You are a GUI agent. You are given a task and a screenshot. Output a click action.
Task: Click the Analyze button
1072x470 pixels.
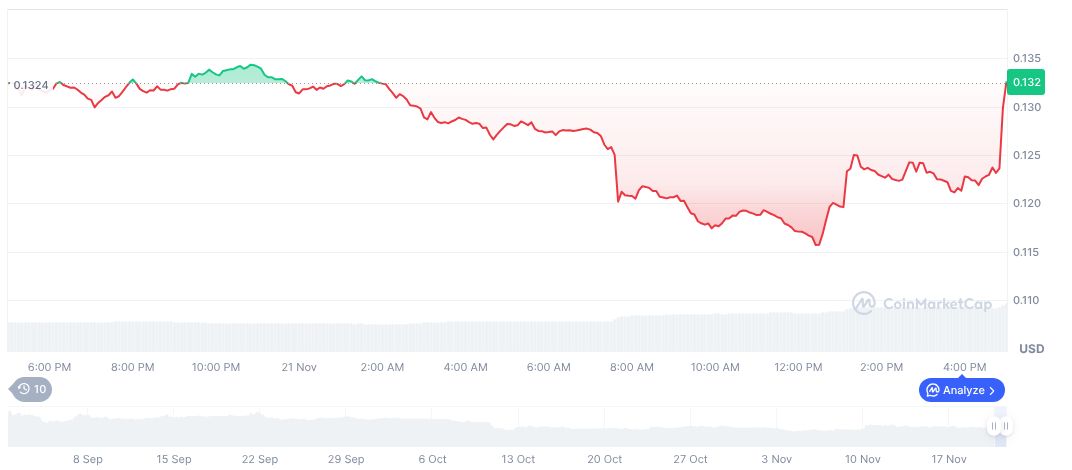(961, 390)
